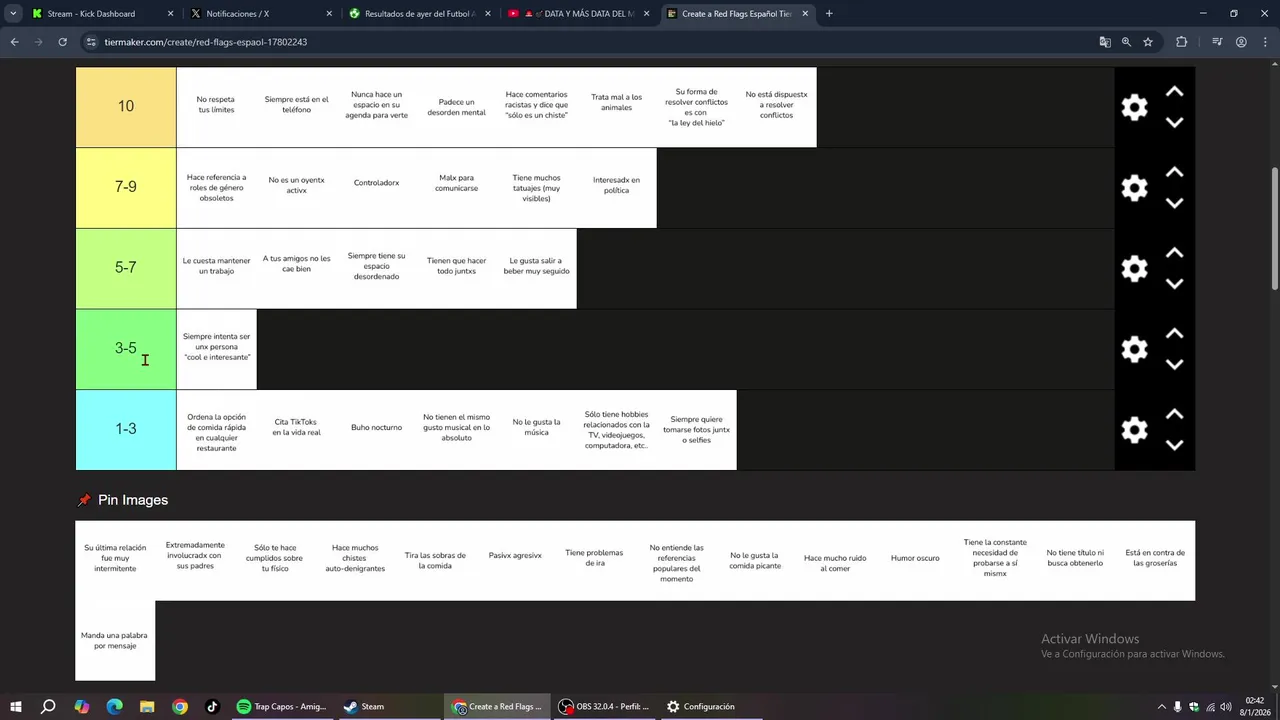Click the zoom magnifier icon in address bar

point(1126,42)
